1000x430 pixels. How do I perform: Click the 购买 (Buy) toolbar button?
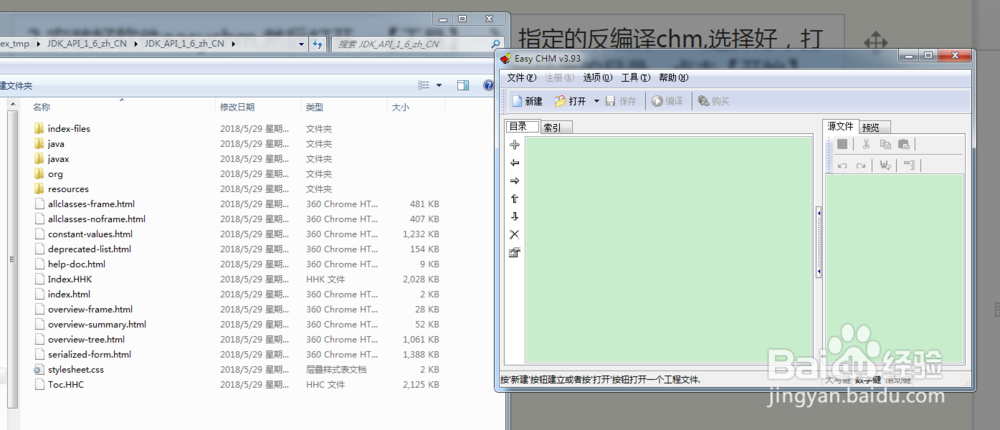(x=714, y=101)
